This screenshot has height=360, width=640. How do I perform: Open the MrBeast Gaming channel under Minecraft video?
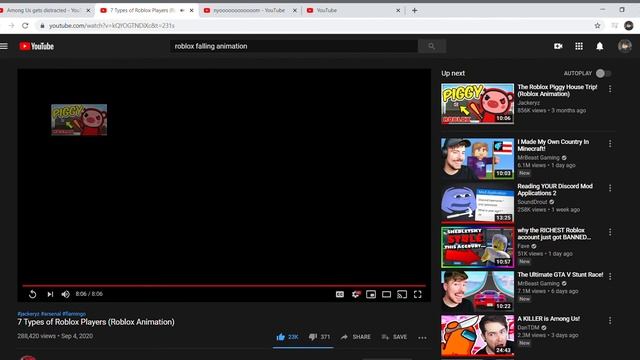click(x=538, y=158)
